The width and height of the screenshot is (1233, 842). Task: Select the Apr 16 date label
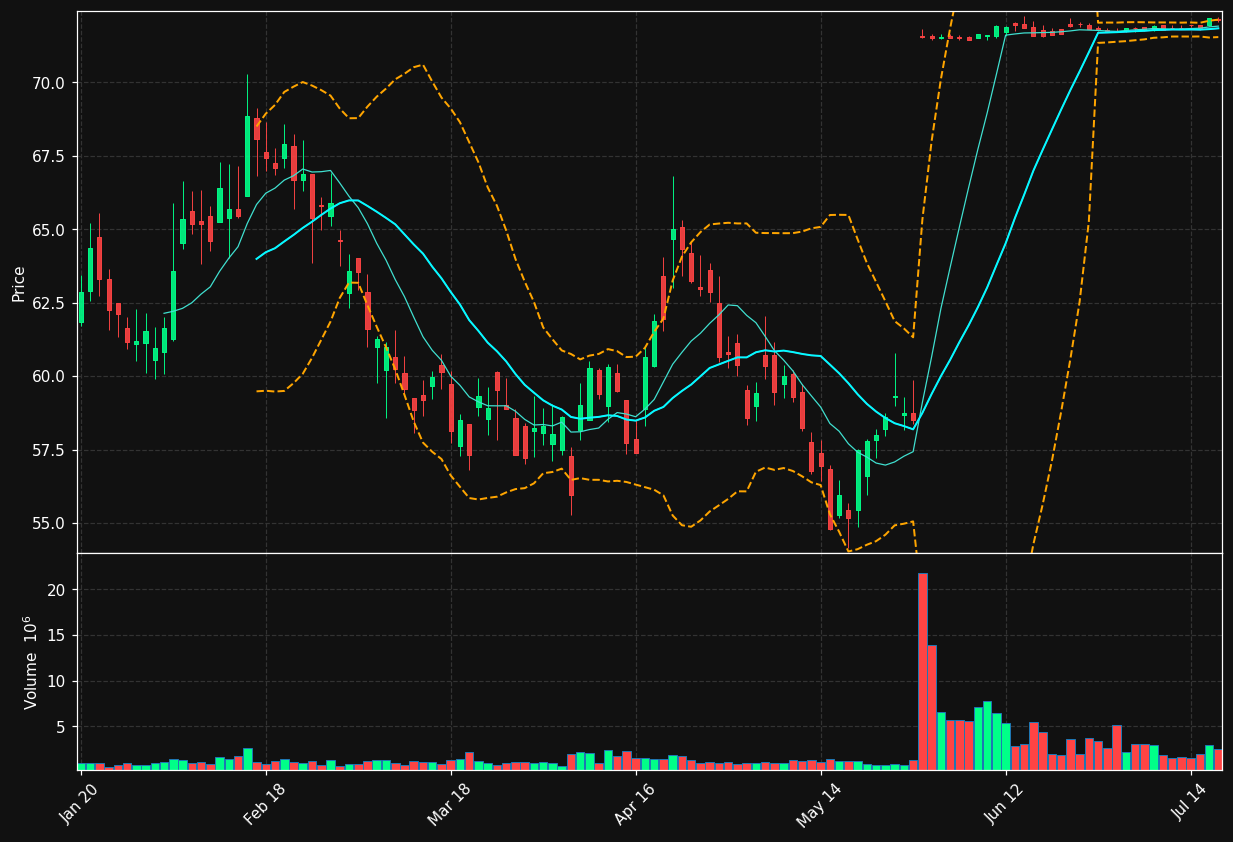coord(634,804)
